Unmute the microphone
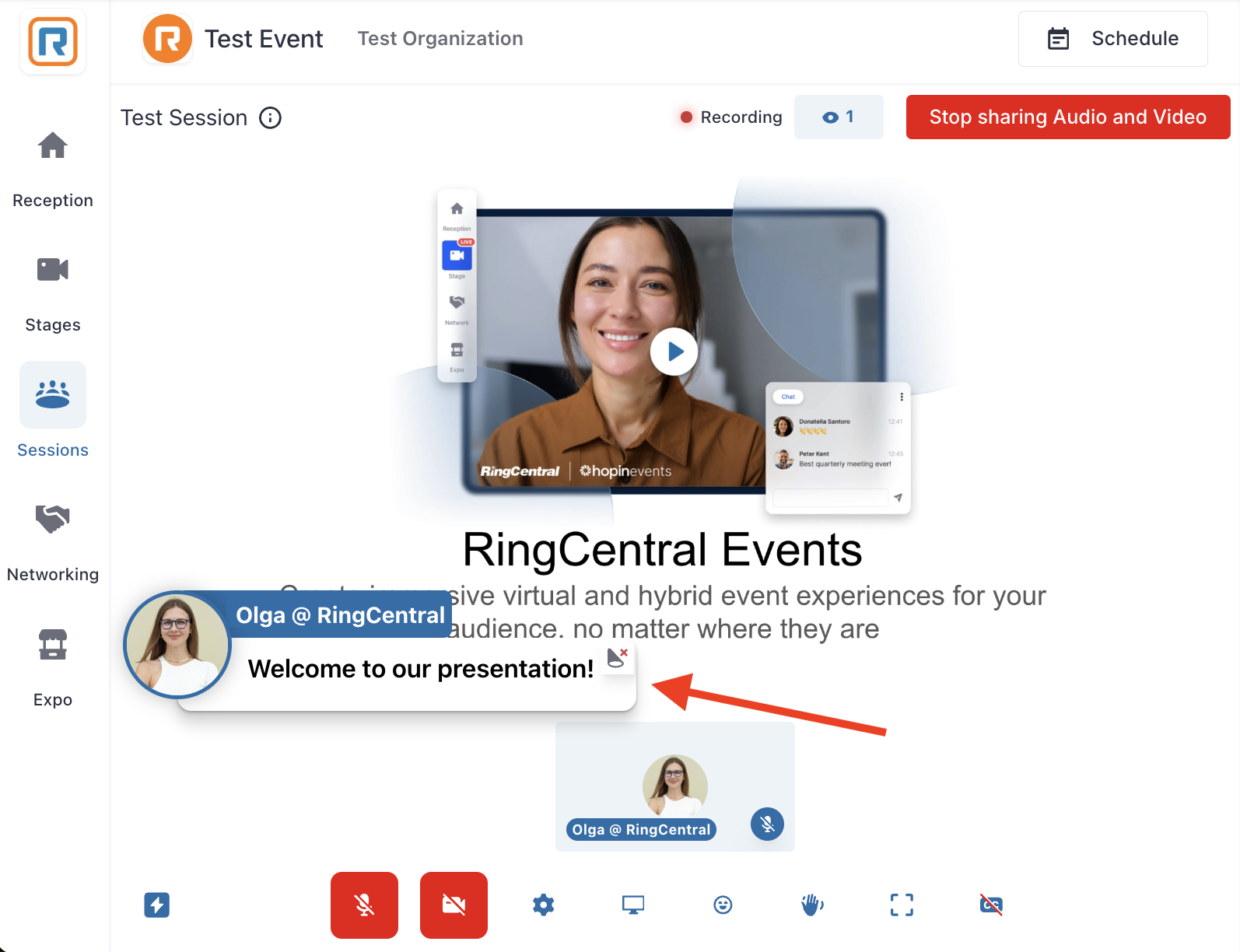Viewport: 1240px width, 952px height. (364, 905)
